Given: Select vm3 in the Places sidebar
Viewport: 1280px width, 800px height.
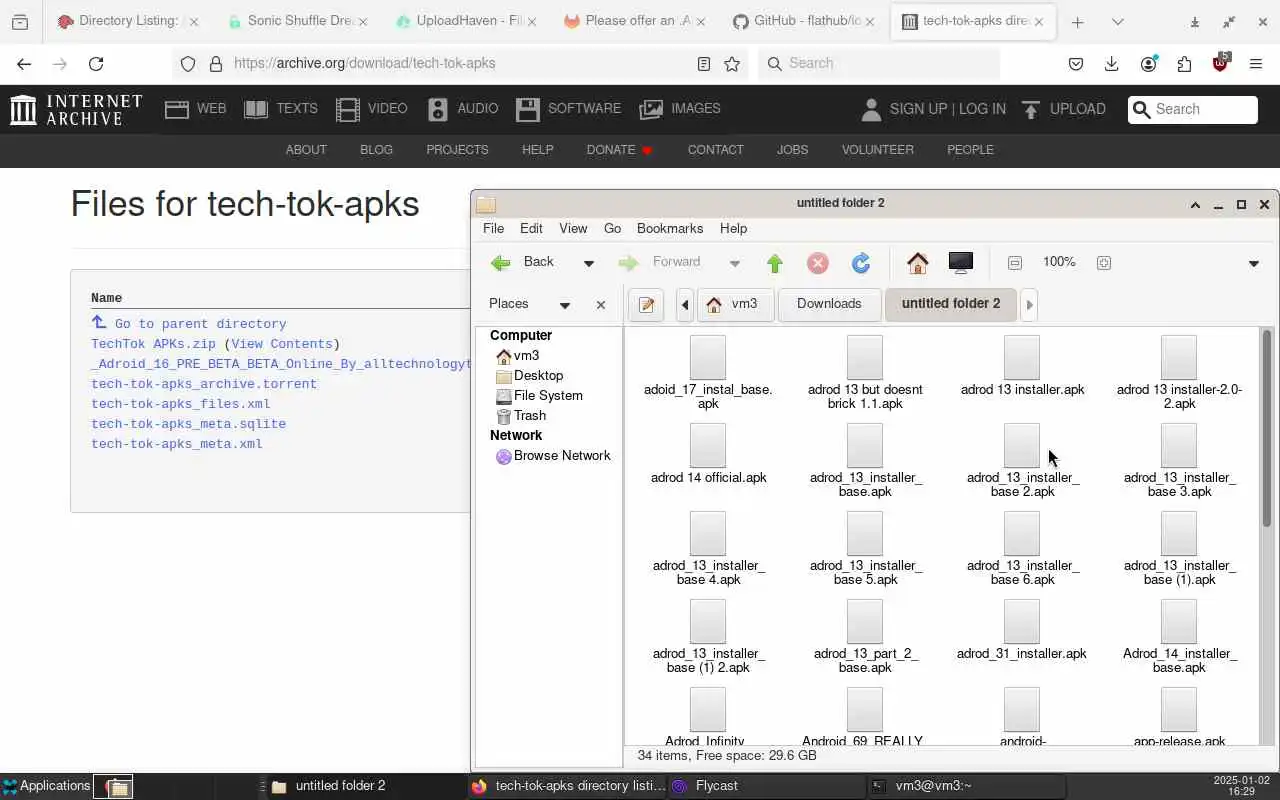Looking at the screenshot, I should 526,355.
